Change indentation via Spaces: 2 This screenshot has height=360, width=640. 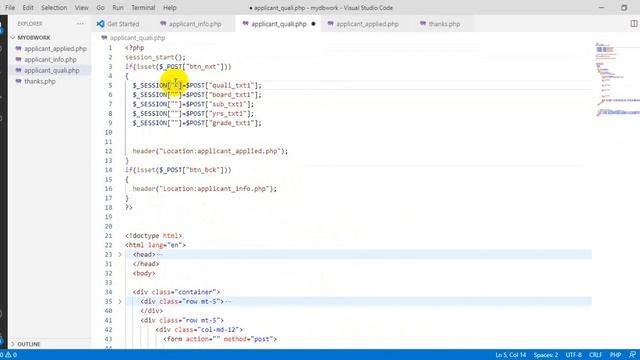point(546,355)
